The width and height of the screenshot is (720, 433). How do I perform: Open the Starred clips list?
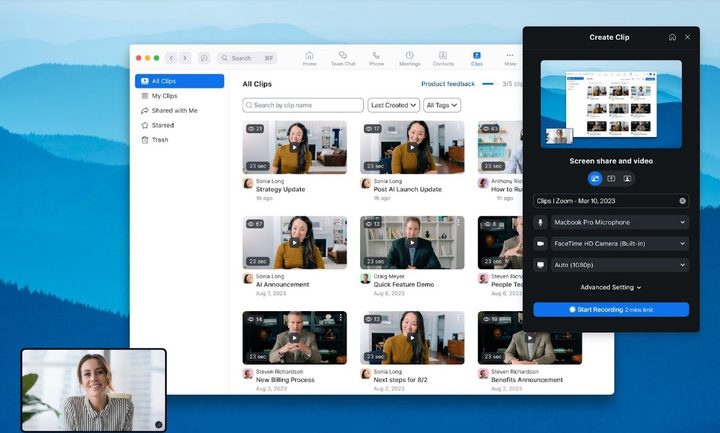pyautogui.click(x=162, y=125)
